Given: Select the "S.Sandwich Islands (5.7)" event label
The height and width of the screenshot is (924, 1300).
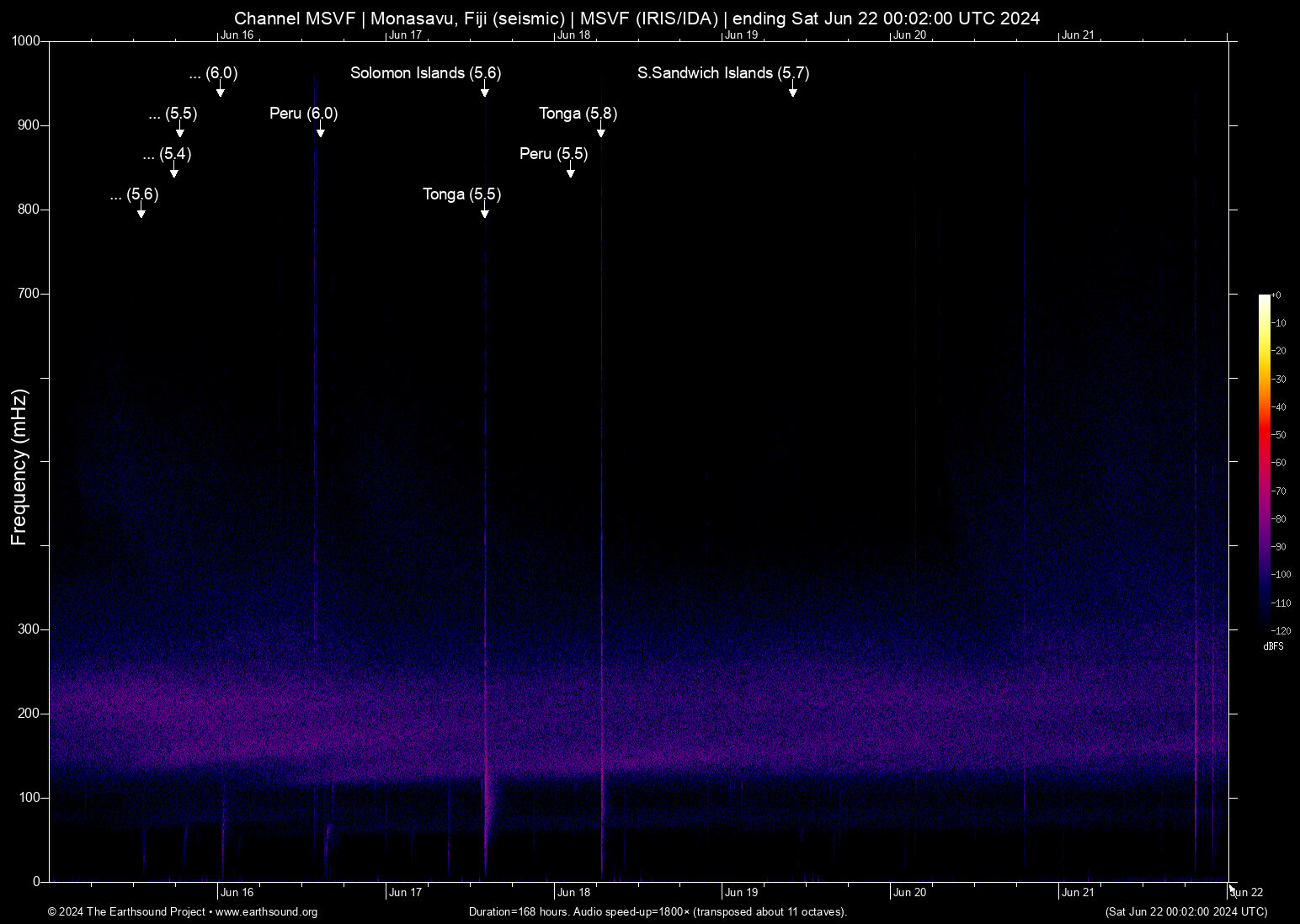Looking at the screenshot, I should tap(723, 73).
